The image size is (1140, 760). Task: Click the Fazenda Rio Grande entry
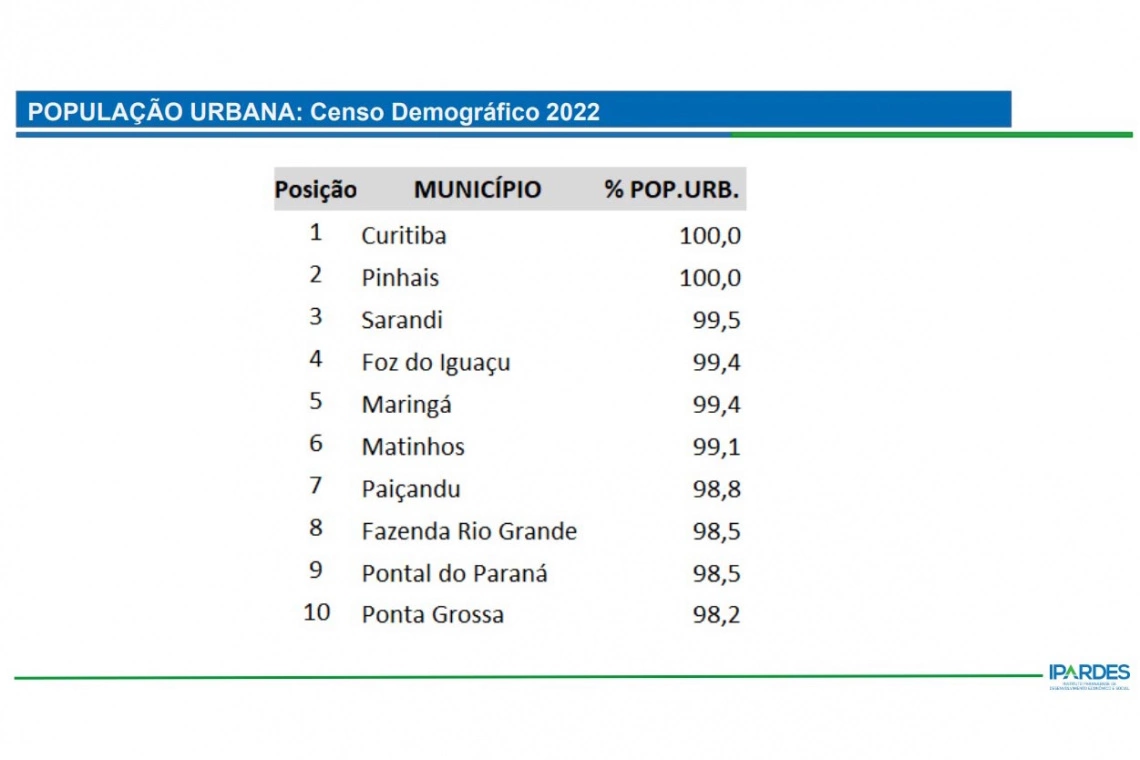tap(469, 531)
